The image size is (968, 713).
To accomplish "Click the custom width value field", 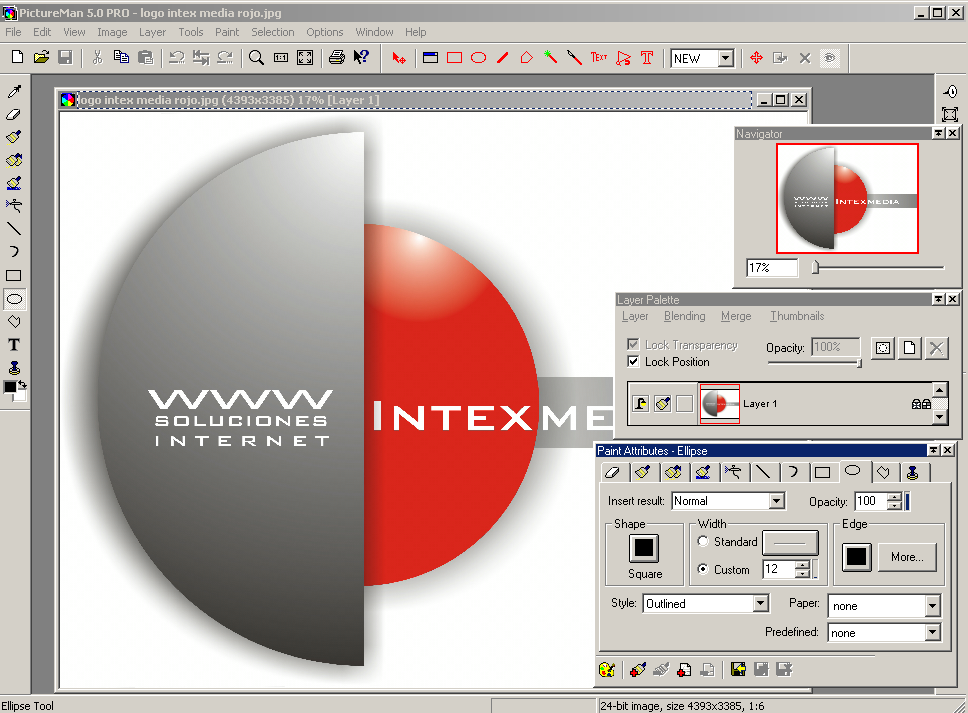I will click(x=779, y=569).
